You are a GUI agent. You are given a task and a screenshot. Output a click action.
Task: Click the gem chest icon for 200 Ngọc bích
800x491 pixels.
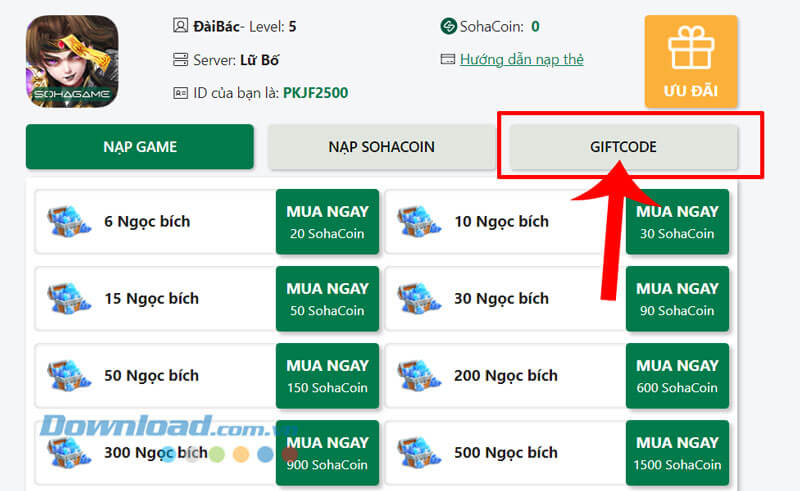(419, 376)
